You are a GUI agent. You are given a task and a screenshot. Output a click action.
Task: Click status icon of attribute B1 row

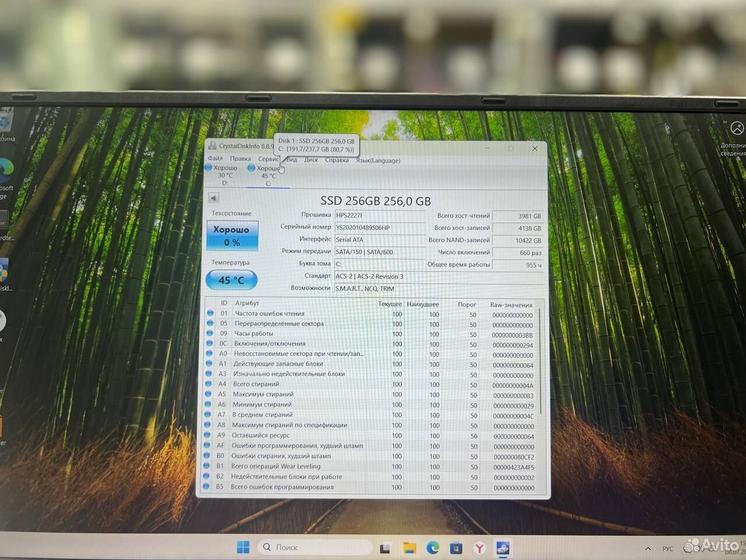206,466
